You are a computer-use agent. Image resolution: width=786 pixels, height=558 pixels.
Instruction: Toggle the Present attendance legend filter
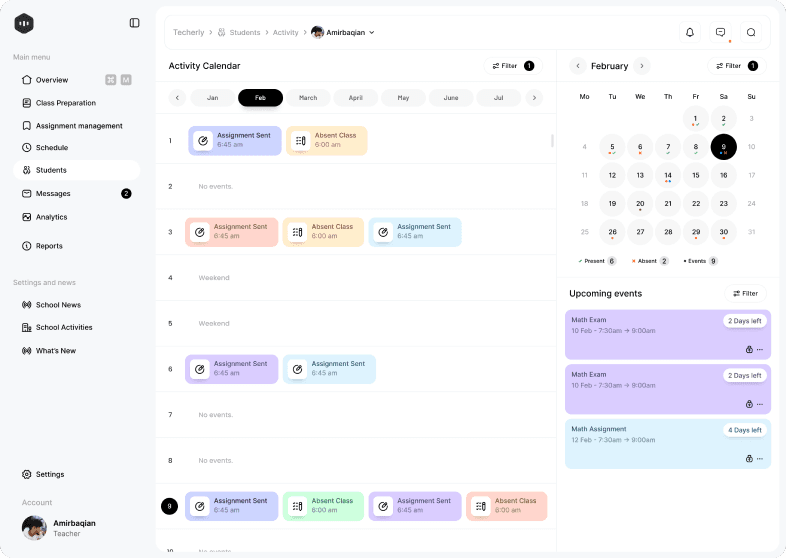coord(597,261)
